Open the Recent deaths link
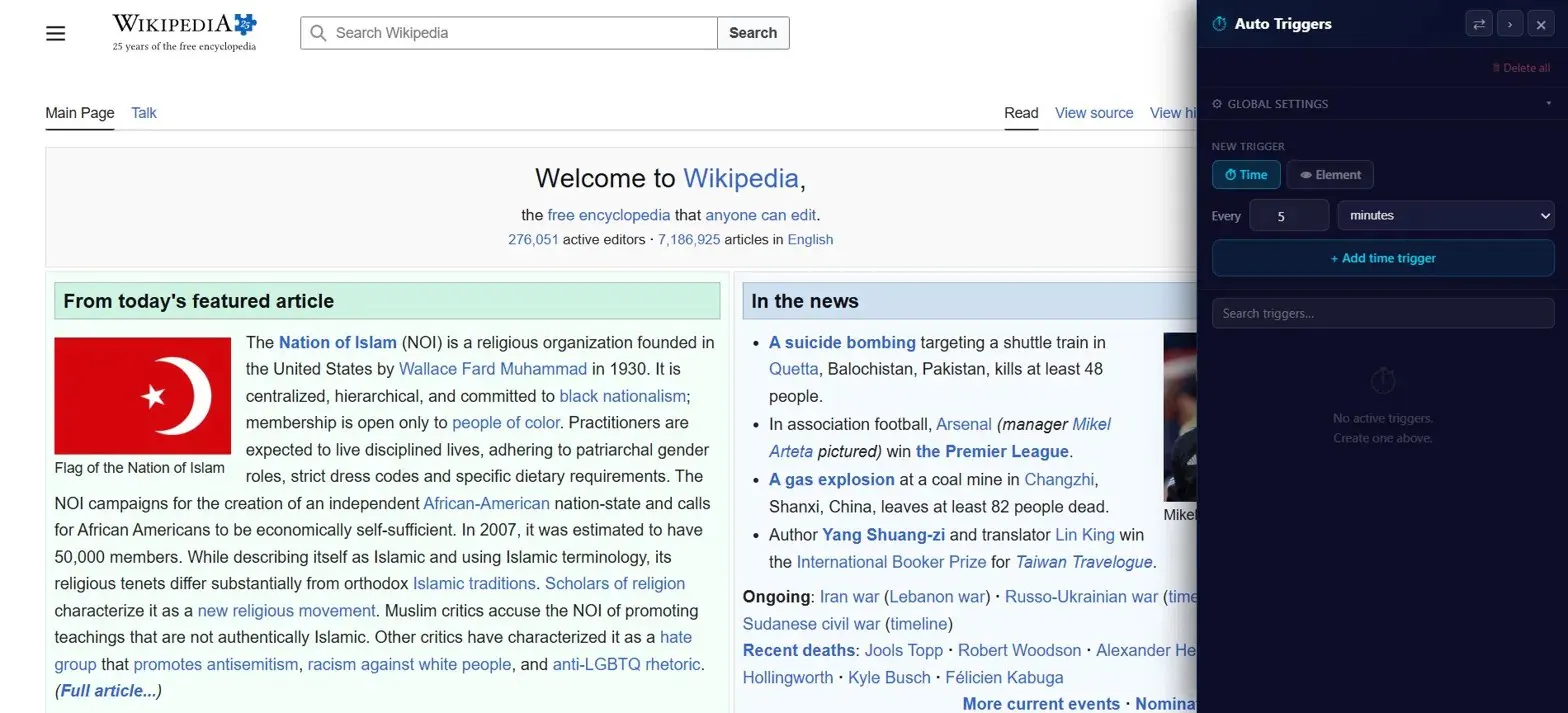The height and width of the screenshot is (713, 1568). pos(799,651)
